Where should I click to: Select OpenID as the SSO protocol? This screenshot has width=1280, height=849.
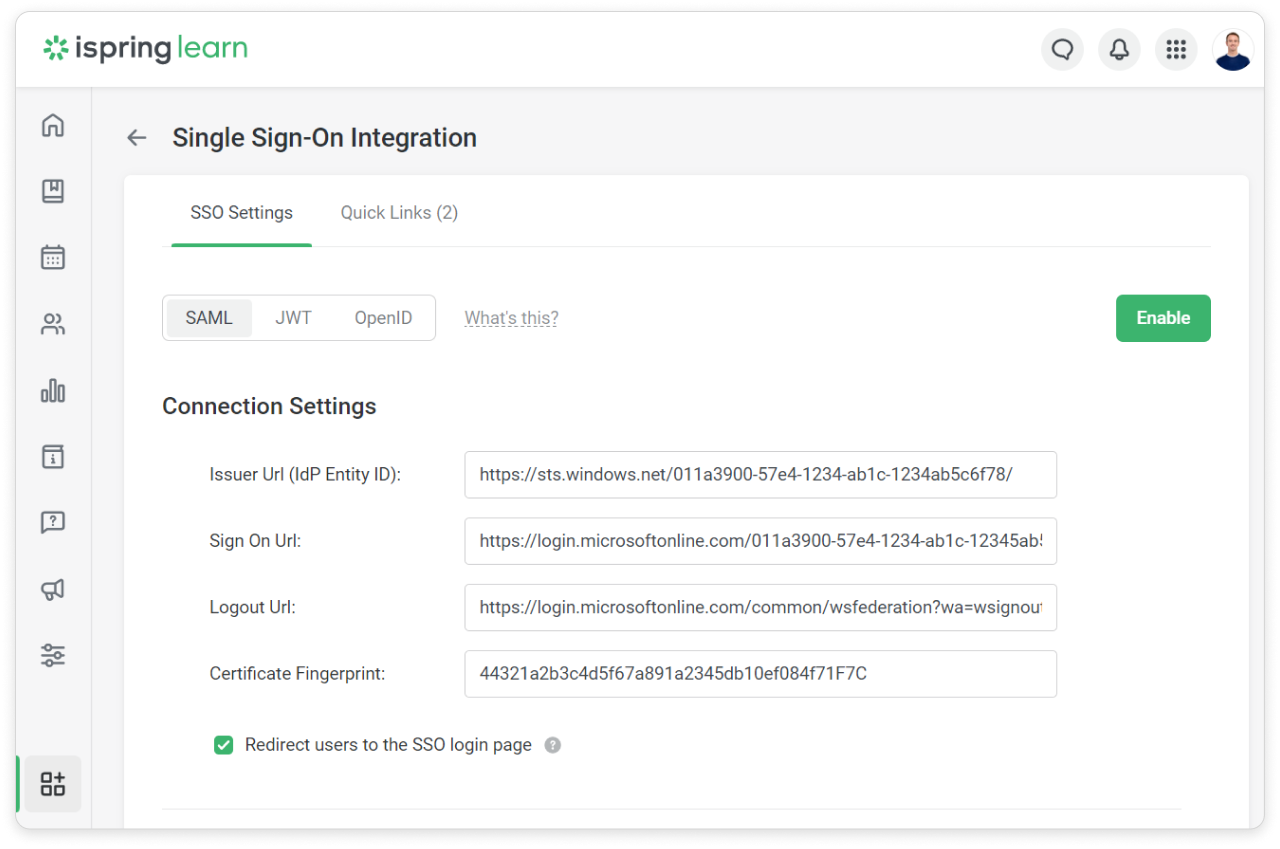pos(383,317)
